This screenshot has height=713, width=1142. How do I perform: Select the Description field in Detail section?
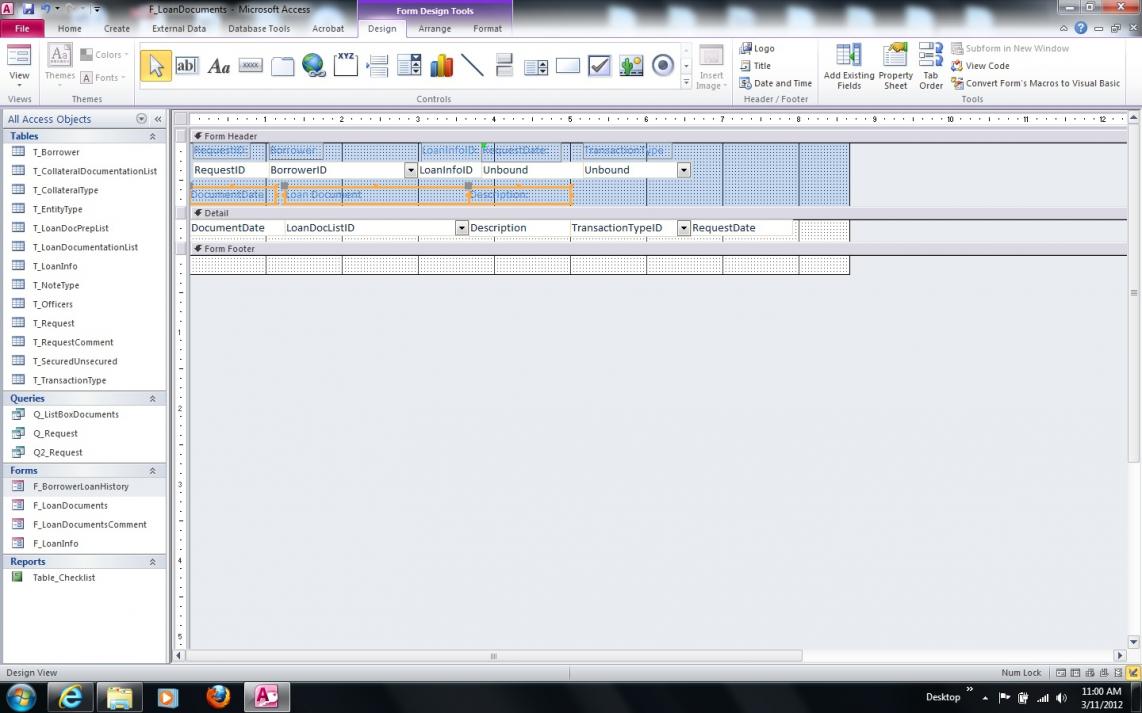click(x=519, y=228)
